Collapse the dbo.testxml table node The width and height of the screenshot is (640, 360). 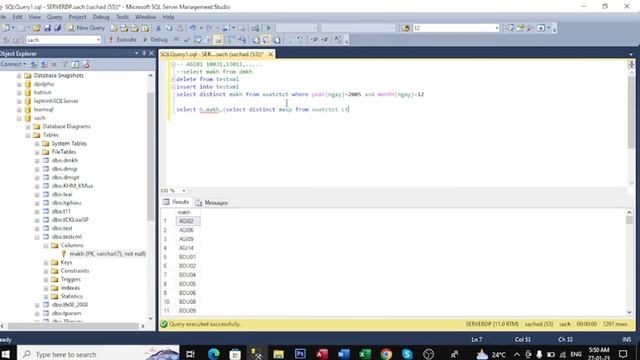pyautogui.click(x=37, y=237)
